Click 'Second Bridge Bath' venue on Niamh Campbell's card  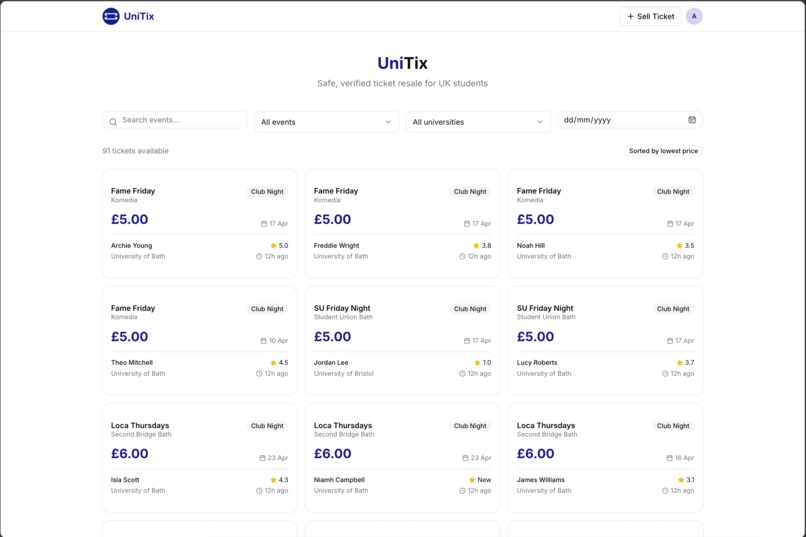344,434
